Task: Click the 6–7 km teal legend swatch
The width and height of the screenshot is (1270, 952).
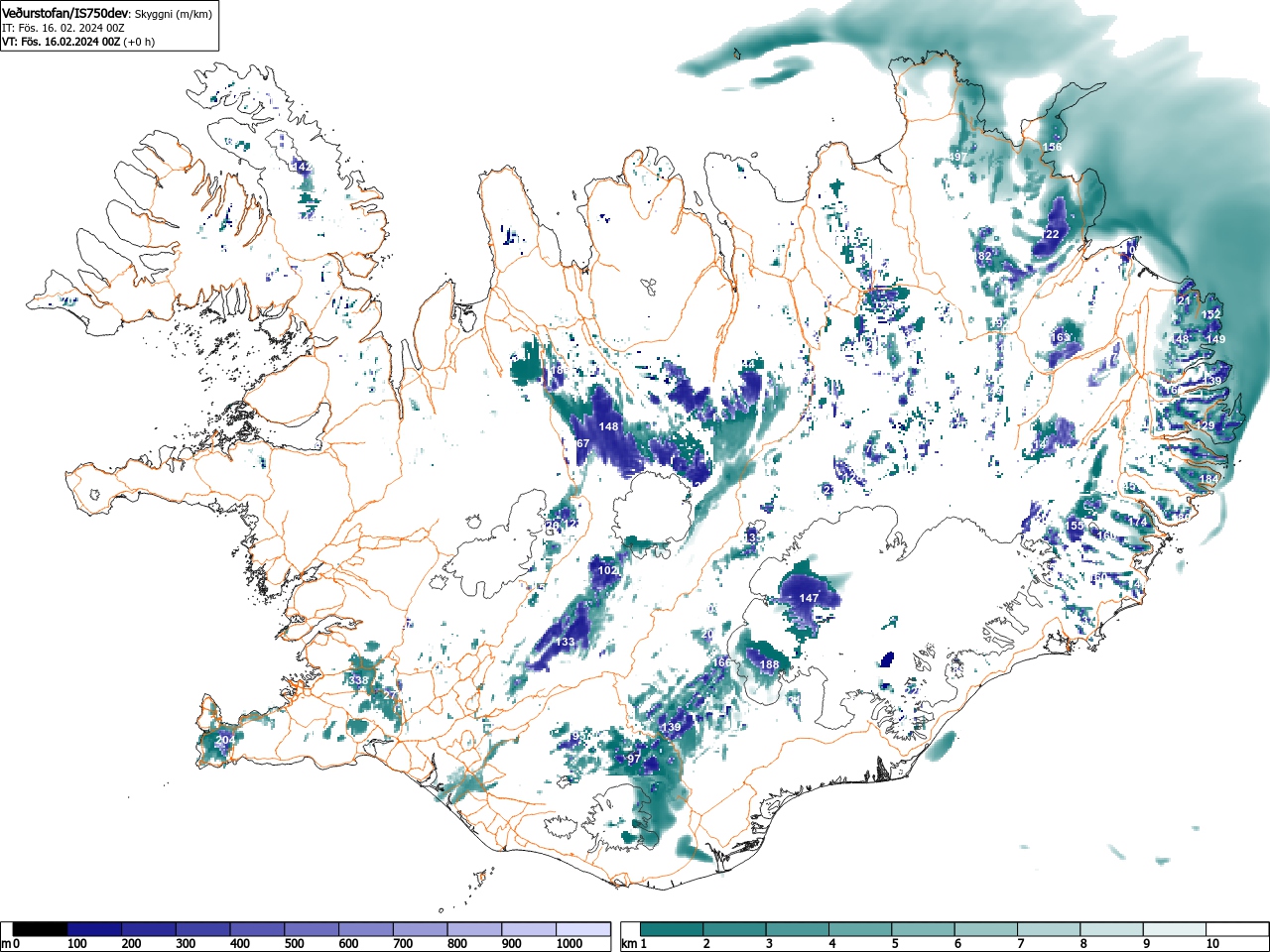Action: pyautogui.click(x=987, y=929)
